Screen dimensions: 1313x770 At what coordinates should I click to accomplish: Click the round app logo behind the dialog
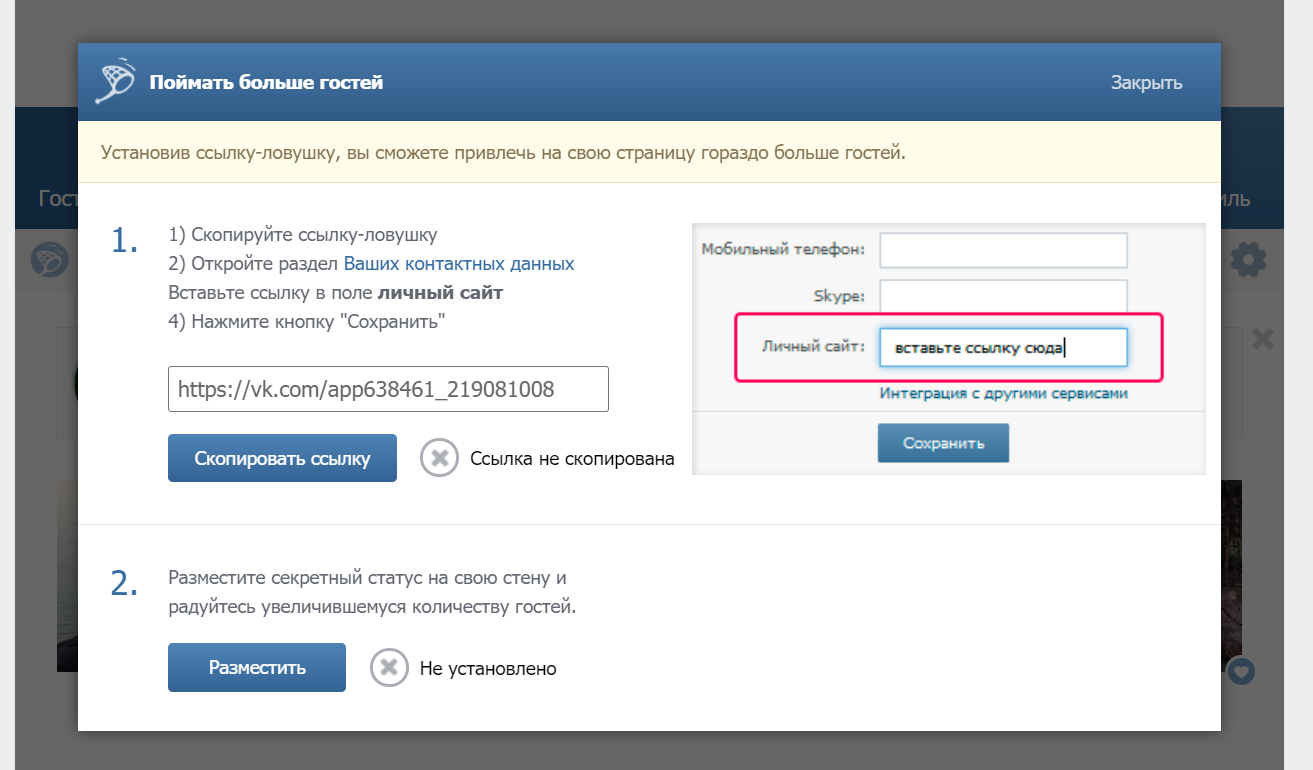point(47,260)
